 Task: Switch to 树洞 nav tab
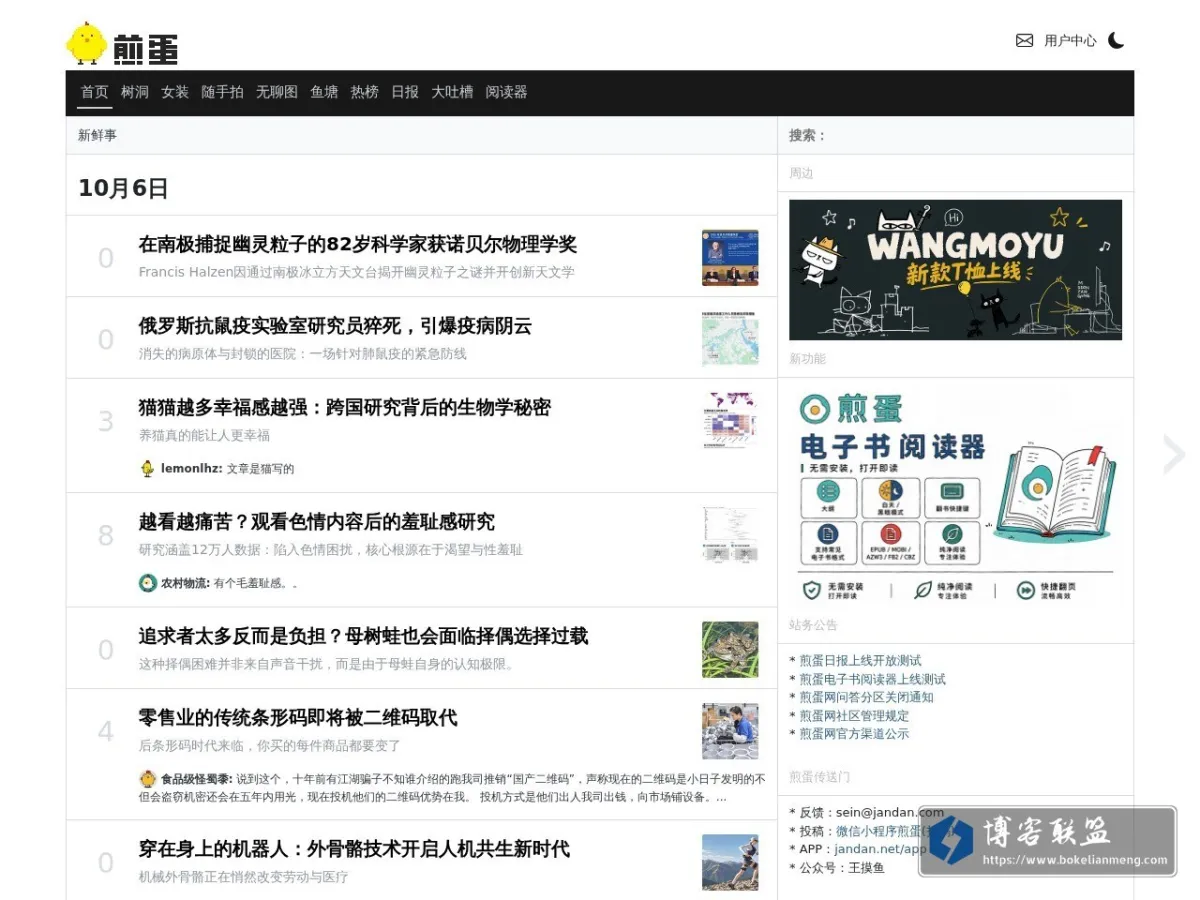[x=135, y=92]
